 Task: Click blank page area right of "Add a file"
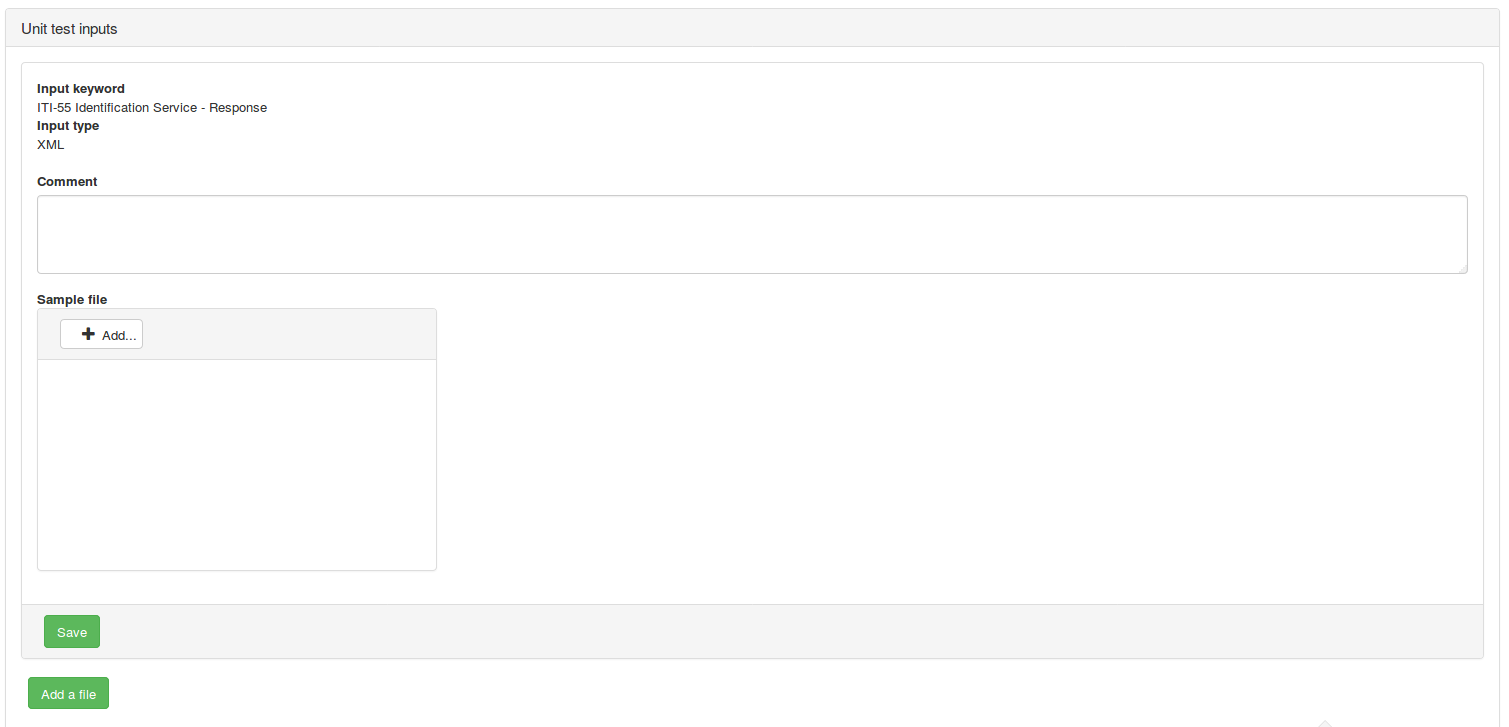[x=700, y=694]
